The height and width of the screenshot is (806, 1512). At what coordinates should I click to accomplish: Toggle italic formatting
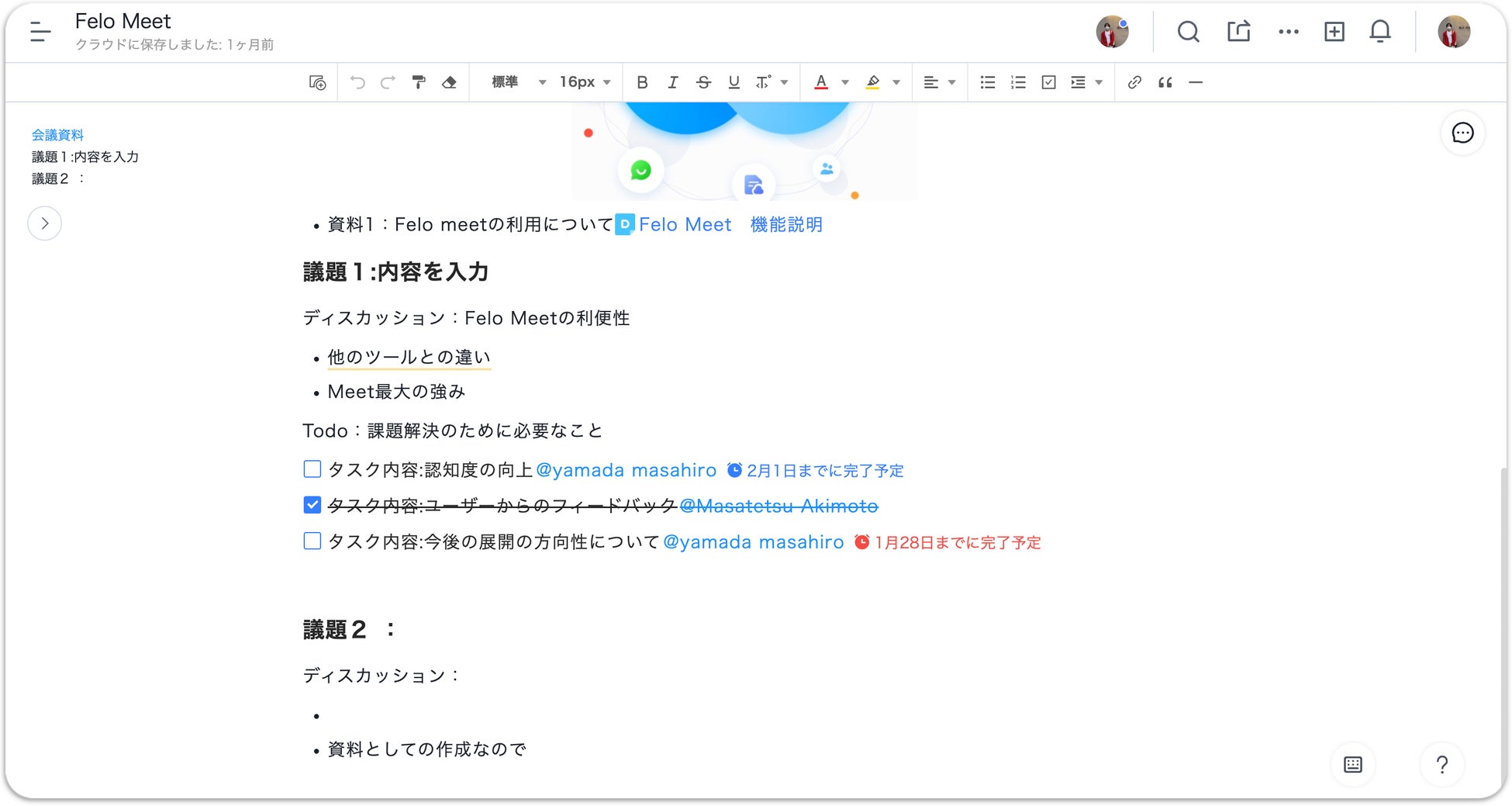672,82
